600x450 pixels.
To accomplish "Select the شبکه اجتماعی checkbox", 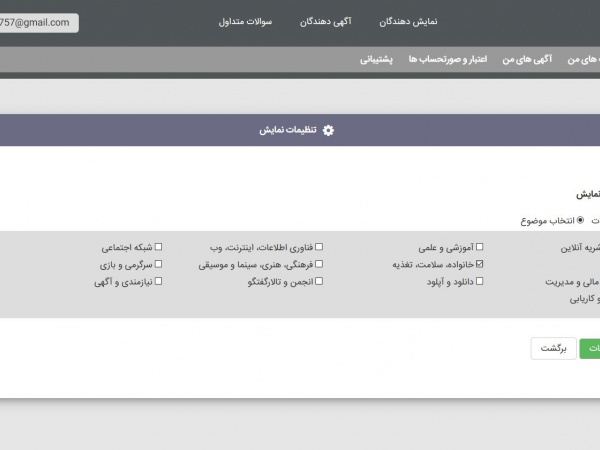I will (158, 247).
